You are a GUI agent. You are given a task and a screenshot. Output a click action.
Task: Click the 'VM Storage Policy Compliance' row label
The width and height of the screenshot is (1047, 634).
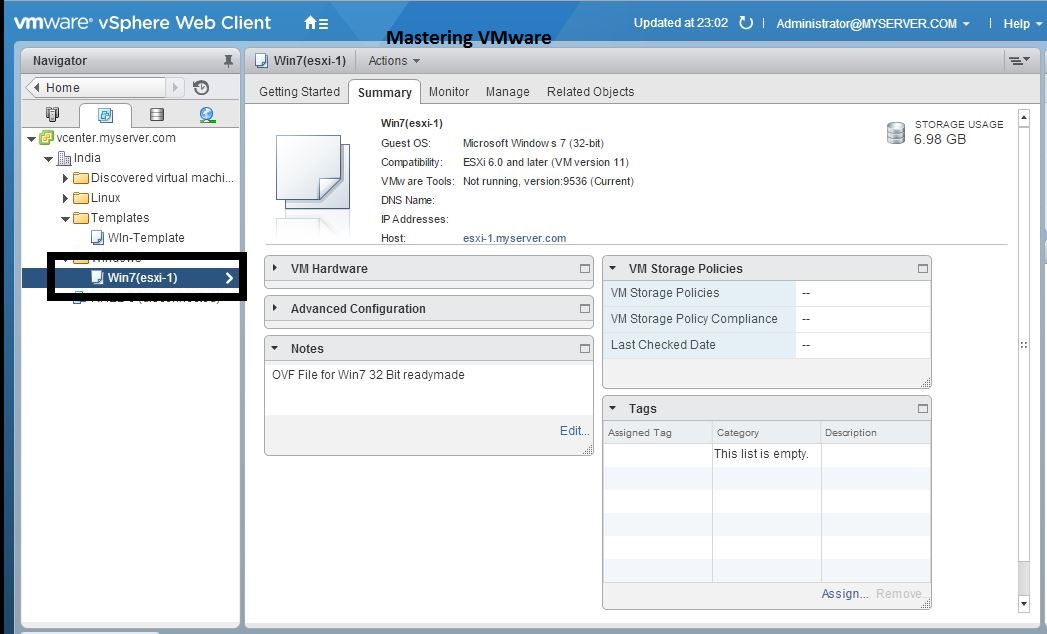tap(694, 319)
